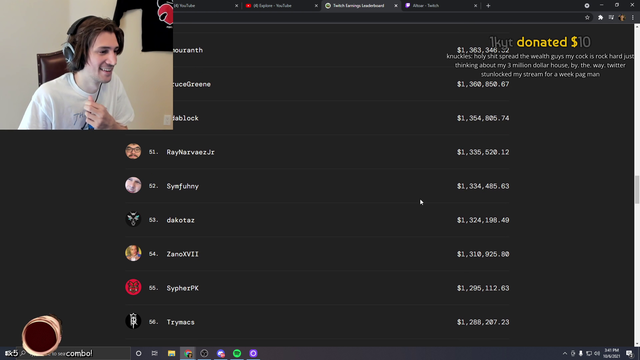This screenshot has height=360, width=640.
Task: Click the dakotaz avatar icon
Action: pyautogui.click(x=133, y=220)
